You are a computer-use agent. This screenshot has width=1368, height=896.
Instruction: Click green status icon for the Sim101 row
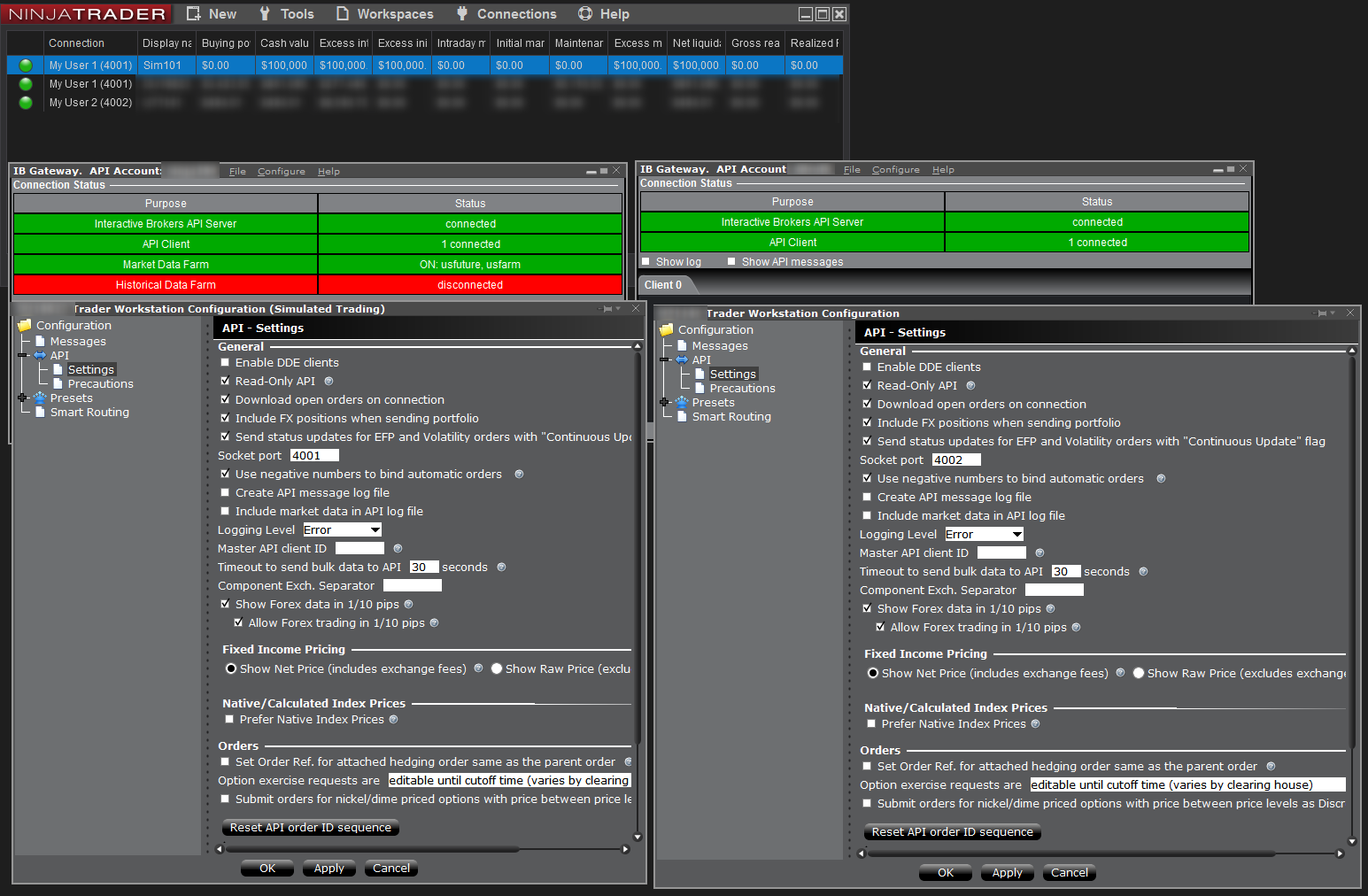(x=26, y=66)
